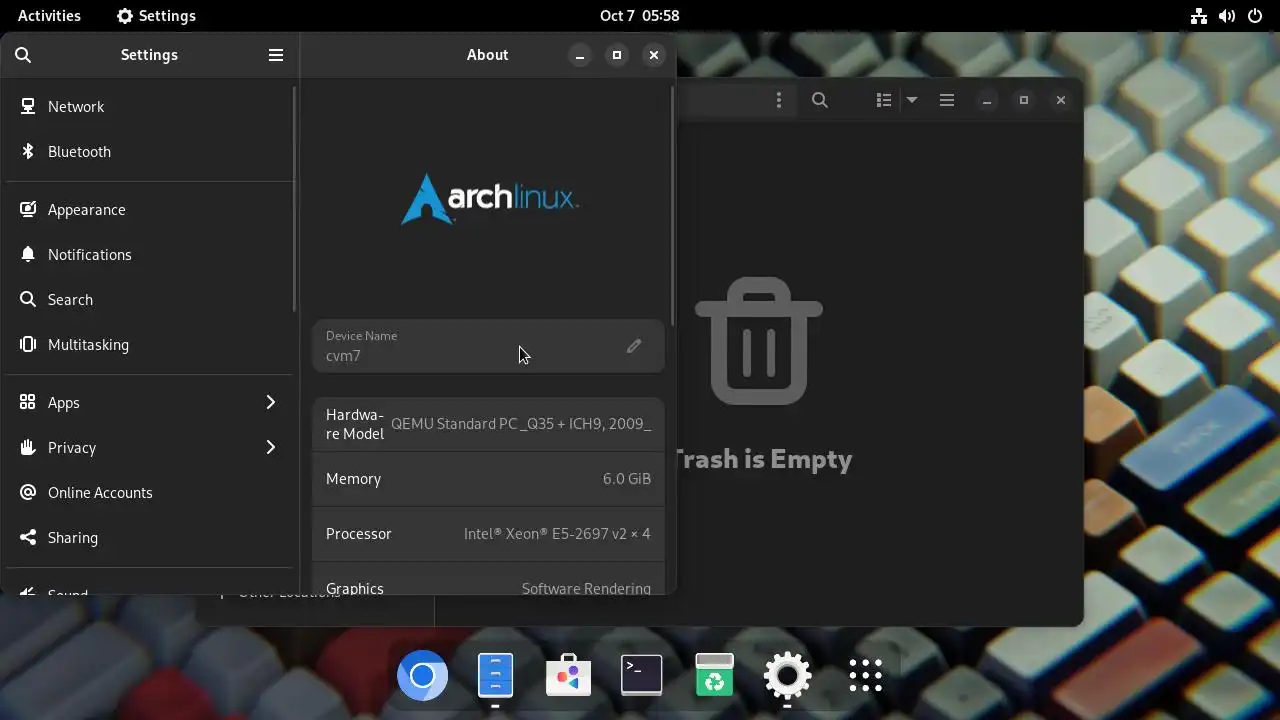Open Trash recycle app in dock
The width and height of the screenshot is (1280, 720).
coord(714,677)
